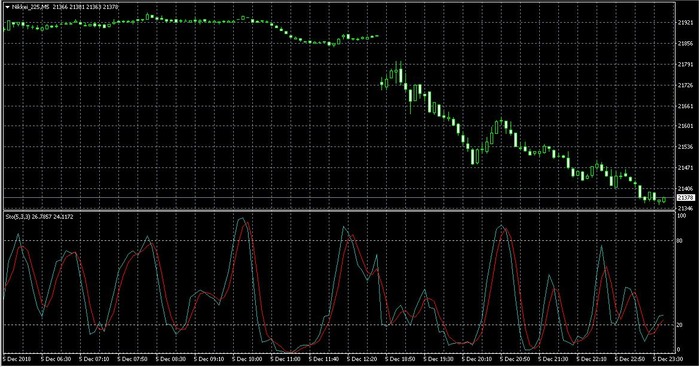This screenshot has height=367, width=700.
Task: Select the 5 Dec 10:00 time label
Action: tap(247, 359)
